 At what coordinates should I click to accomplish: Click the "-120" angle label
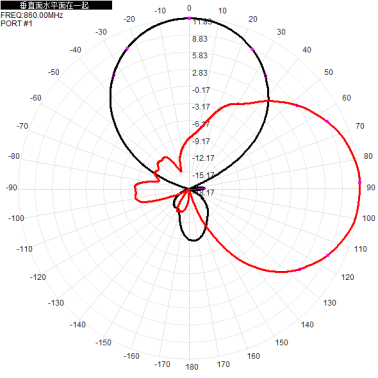point(38,277)
